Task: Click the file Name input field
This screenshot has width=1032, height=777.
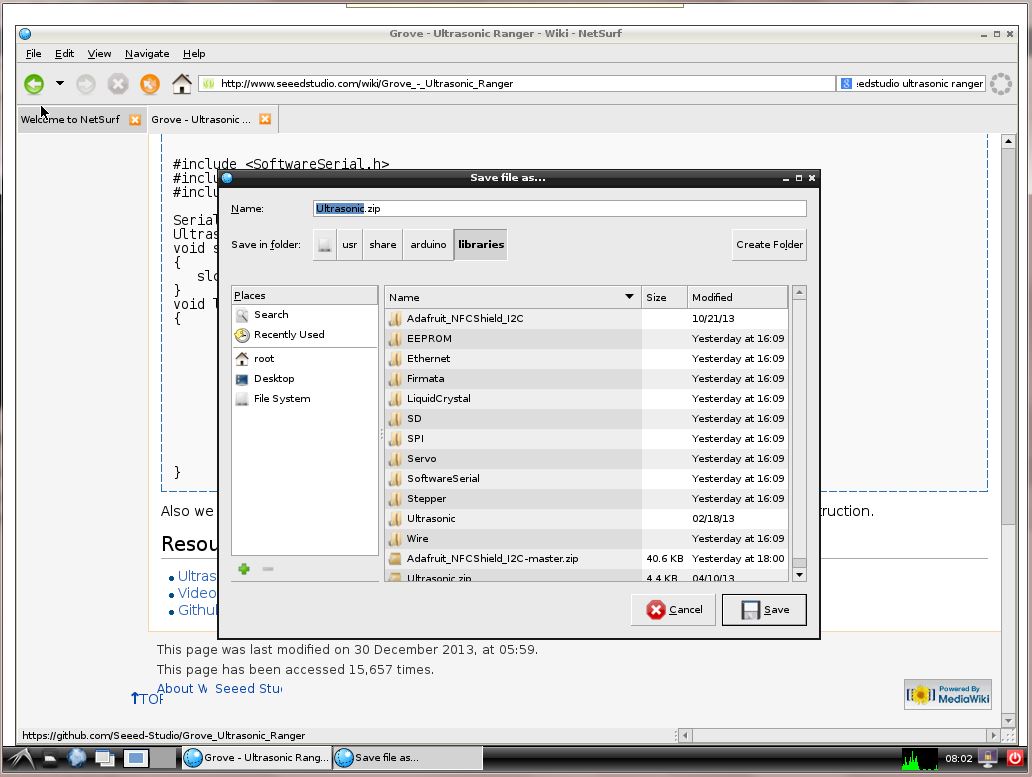Action: [560, 209]
